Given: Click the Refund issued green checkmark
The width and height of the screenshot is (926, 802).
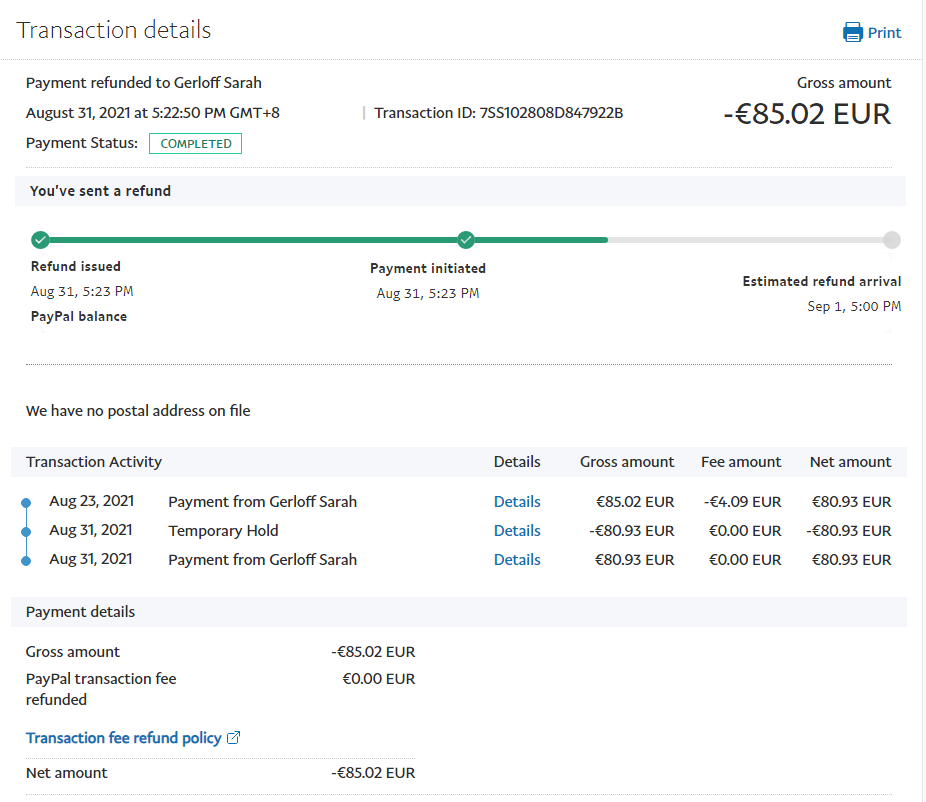Looking at the screenshot, I should [x=40, y=240].
